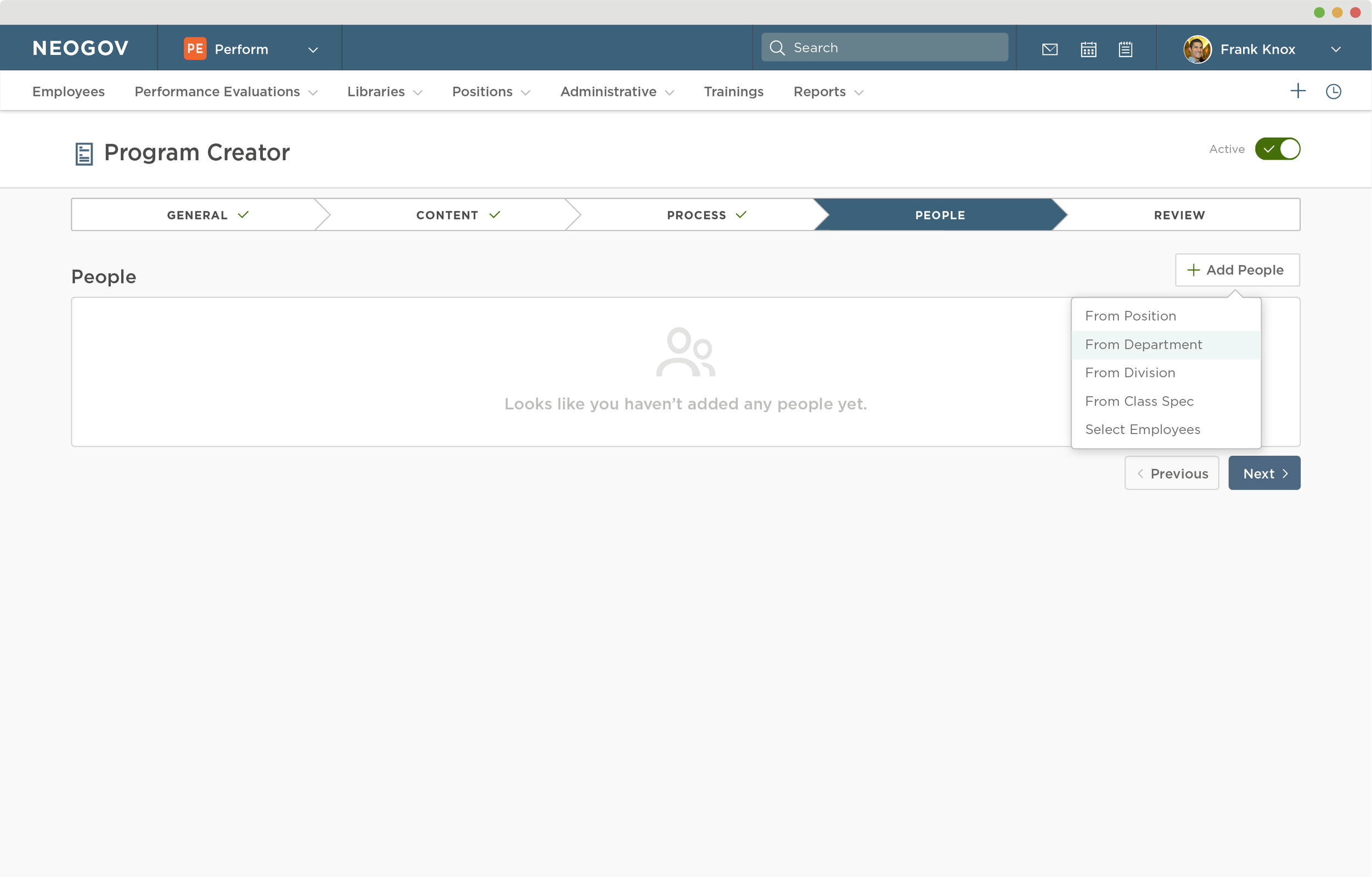Click the NEOGOV logo
This screenshot has height=877, width=1372.
click(x=80, y=48)
